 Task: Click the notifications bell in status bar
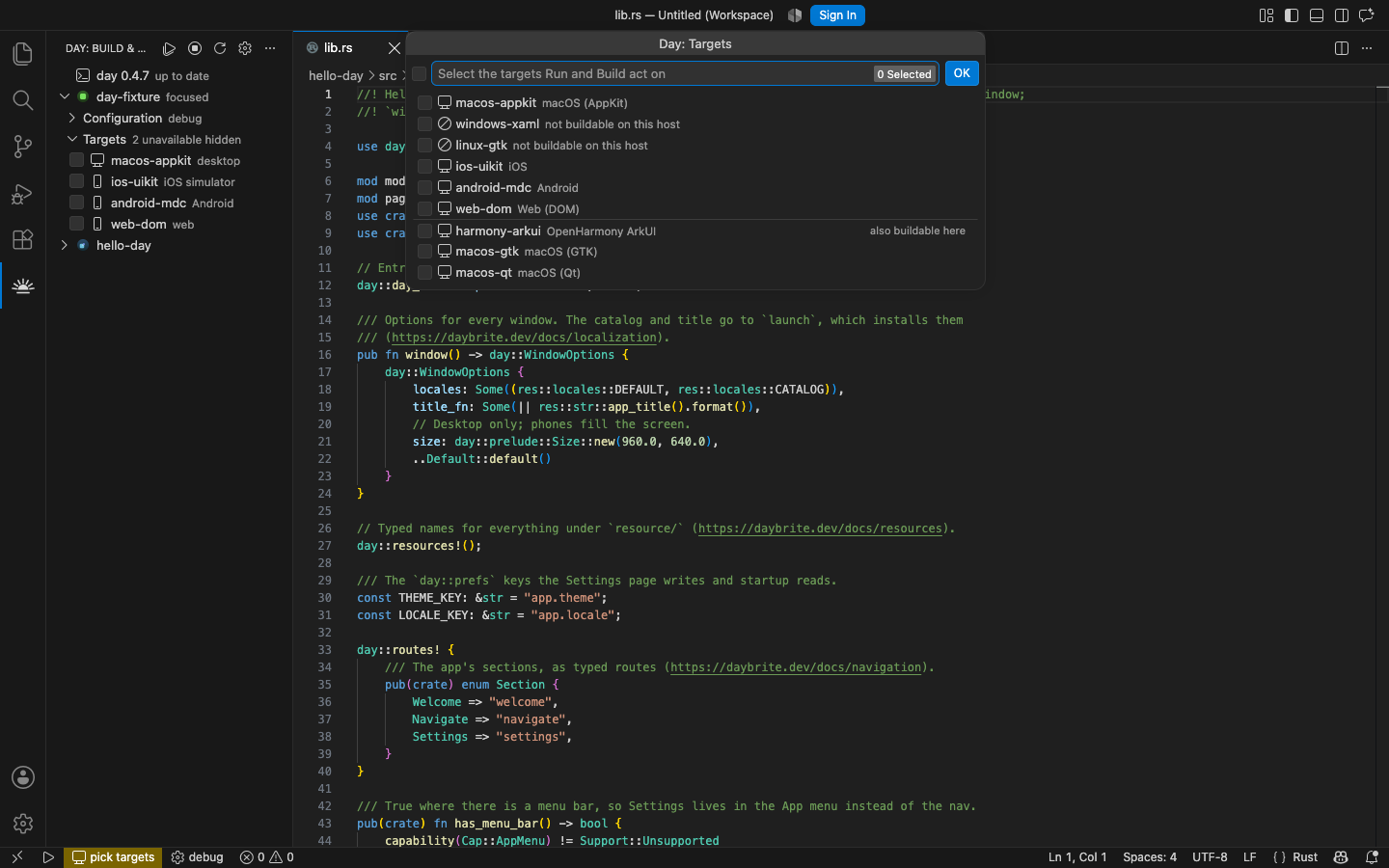pyautogui.click(x=1372, y=857)
